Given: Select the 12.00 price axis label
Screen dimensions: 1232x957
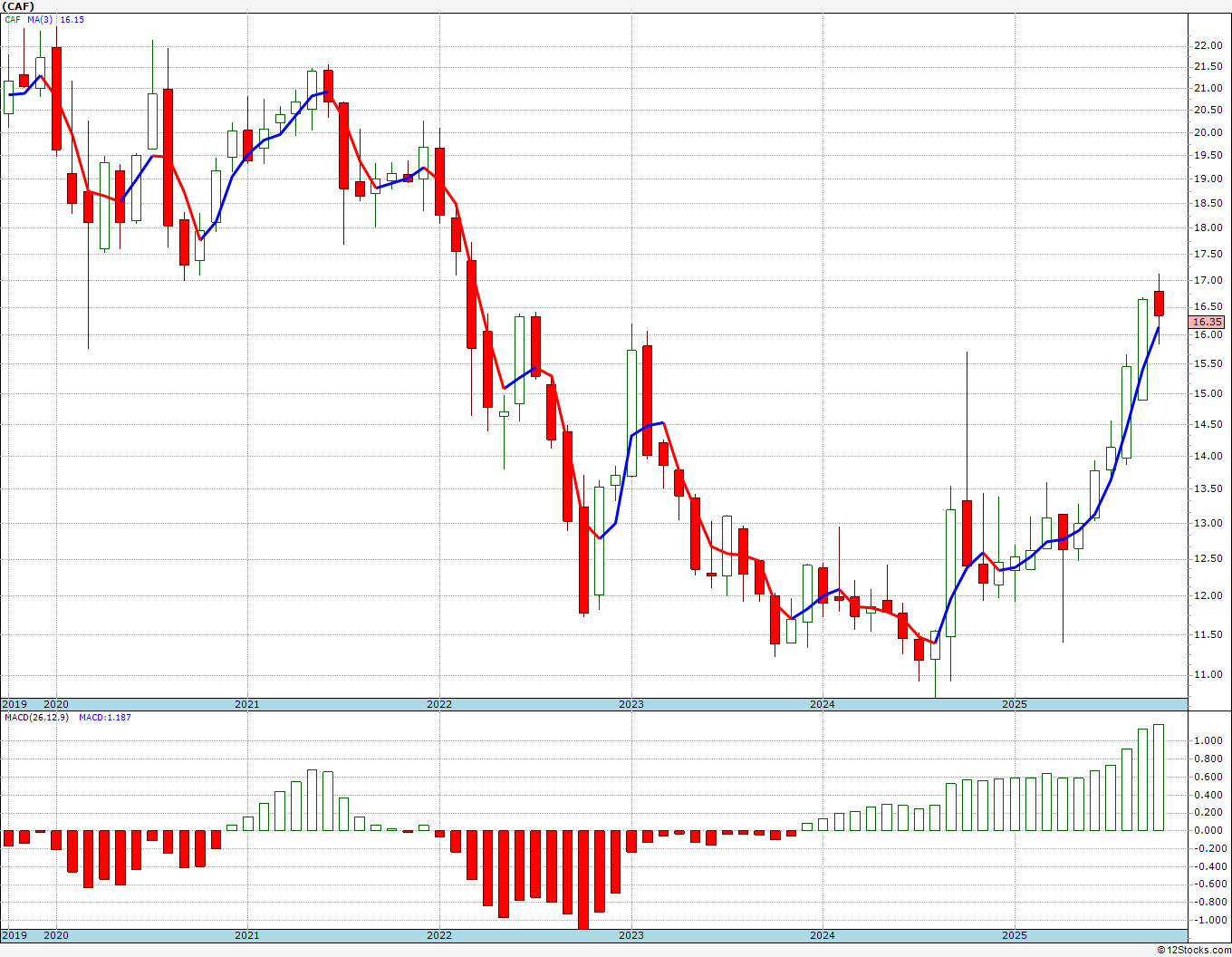Looking at the screenshot, I should (1207, 595).
